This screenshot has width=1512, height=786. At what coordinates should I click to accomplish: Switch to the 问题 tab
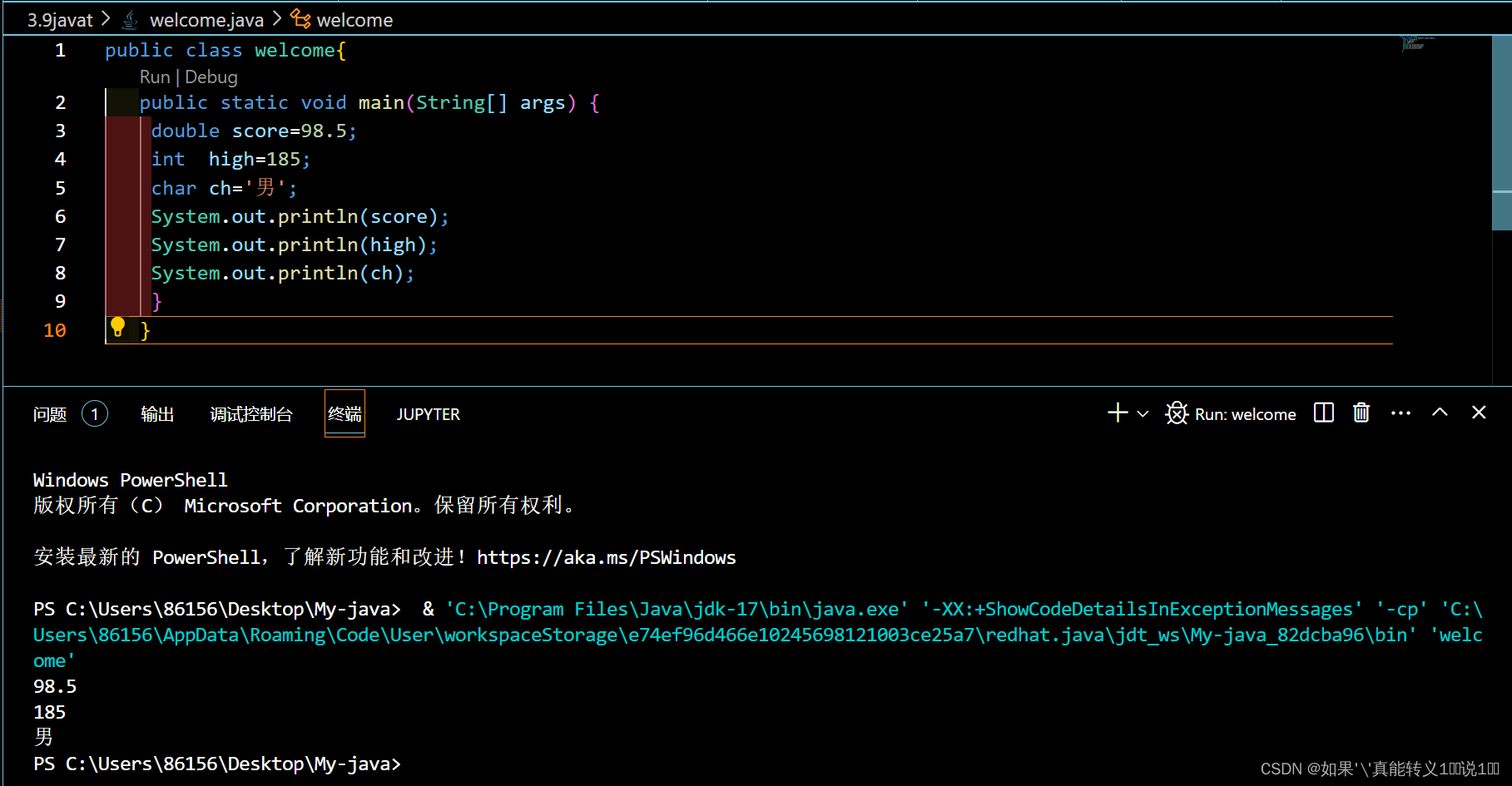click(50, 414)
